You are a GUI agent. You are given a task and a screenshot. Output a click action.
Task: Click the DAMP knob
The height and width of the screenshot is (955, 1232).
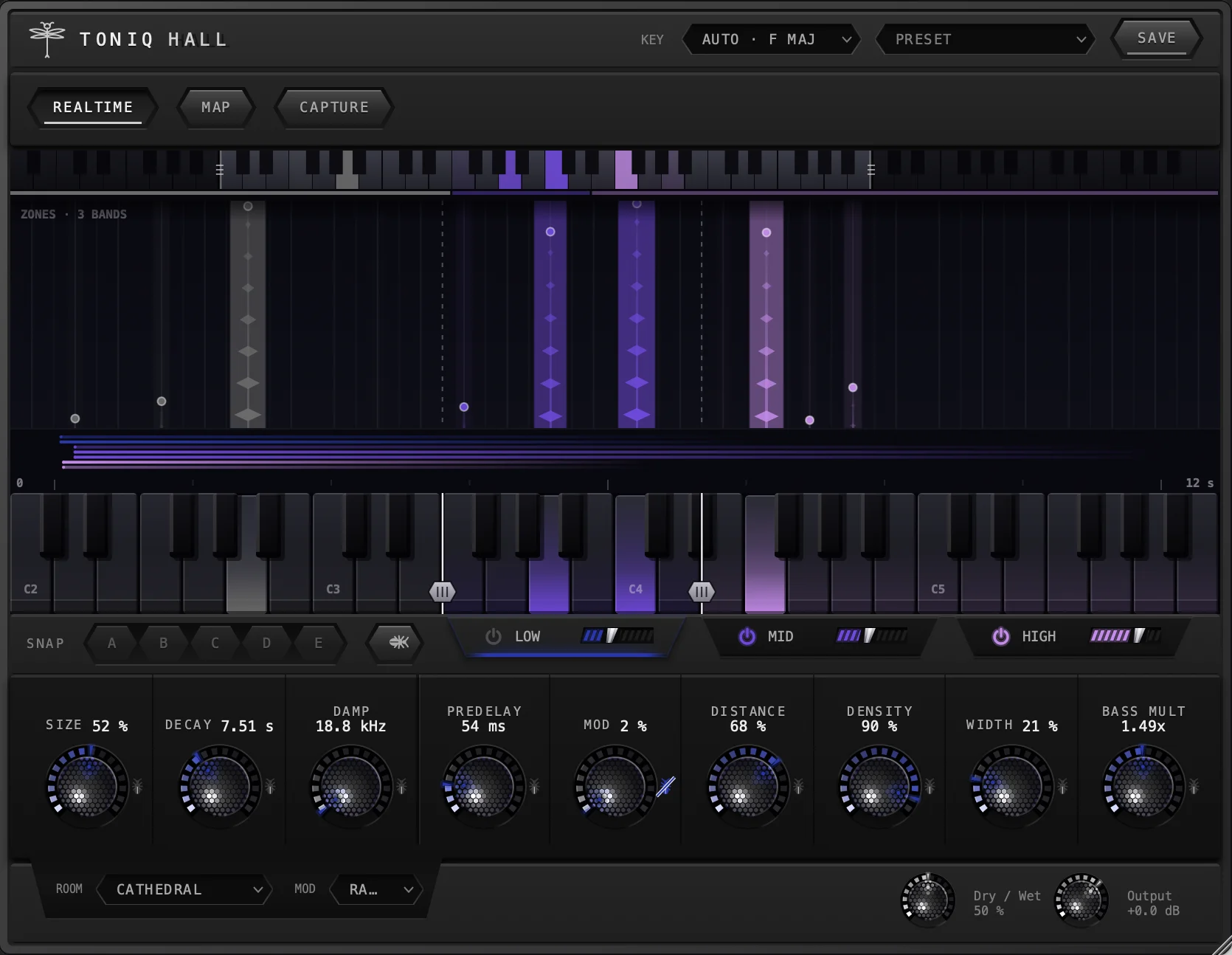[x=351, y=786]
